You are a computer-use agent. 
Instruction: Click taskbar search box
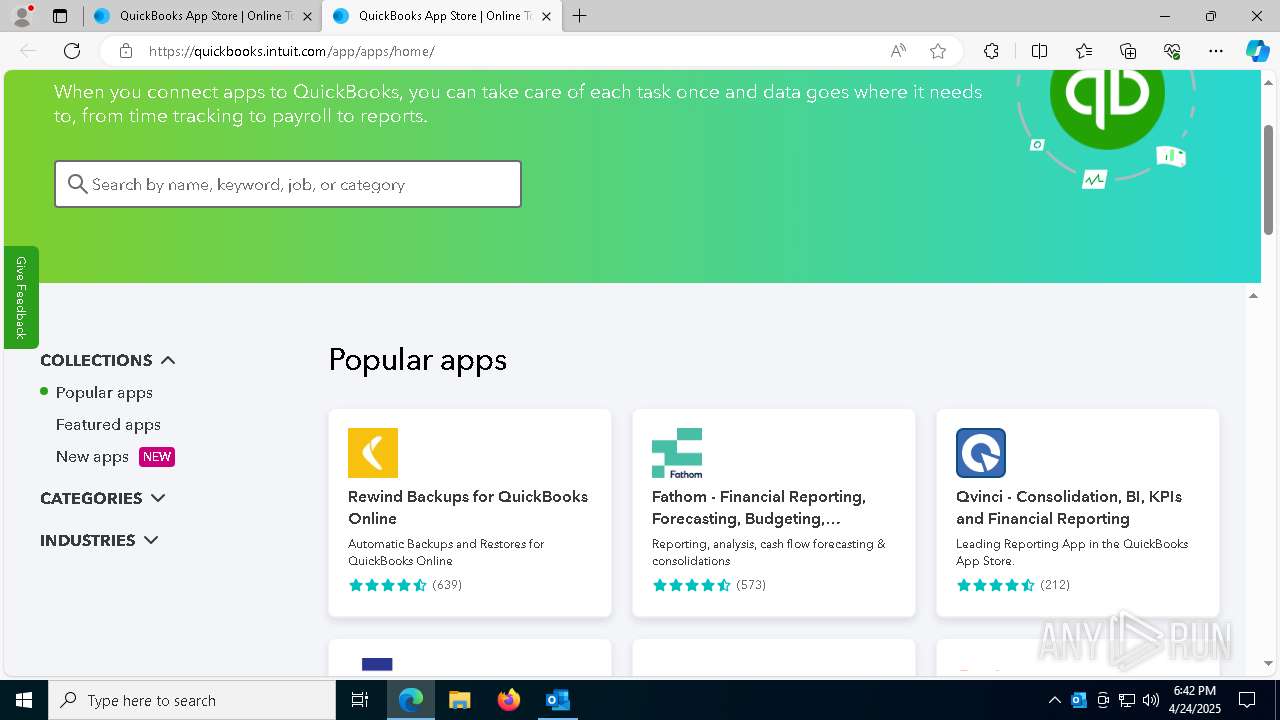click(x=192, y=700)
